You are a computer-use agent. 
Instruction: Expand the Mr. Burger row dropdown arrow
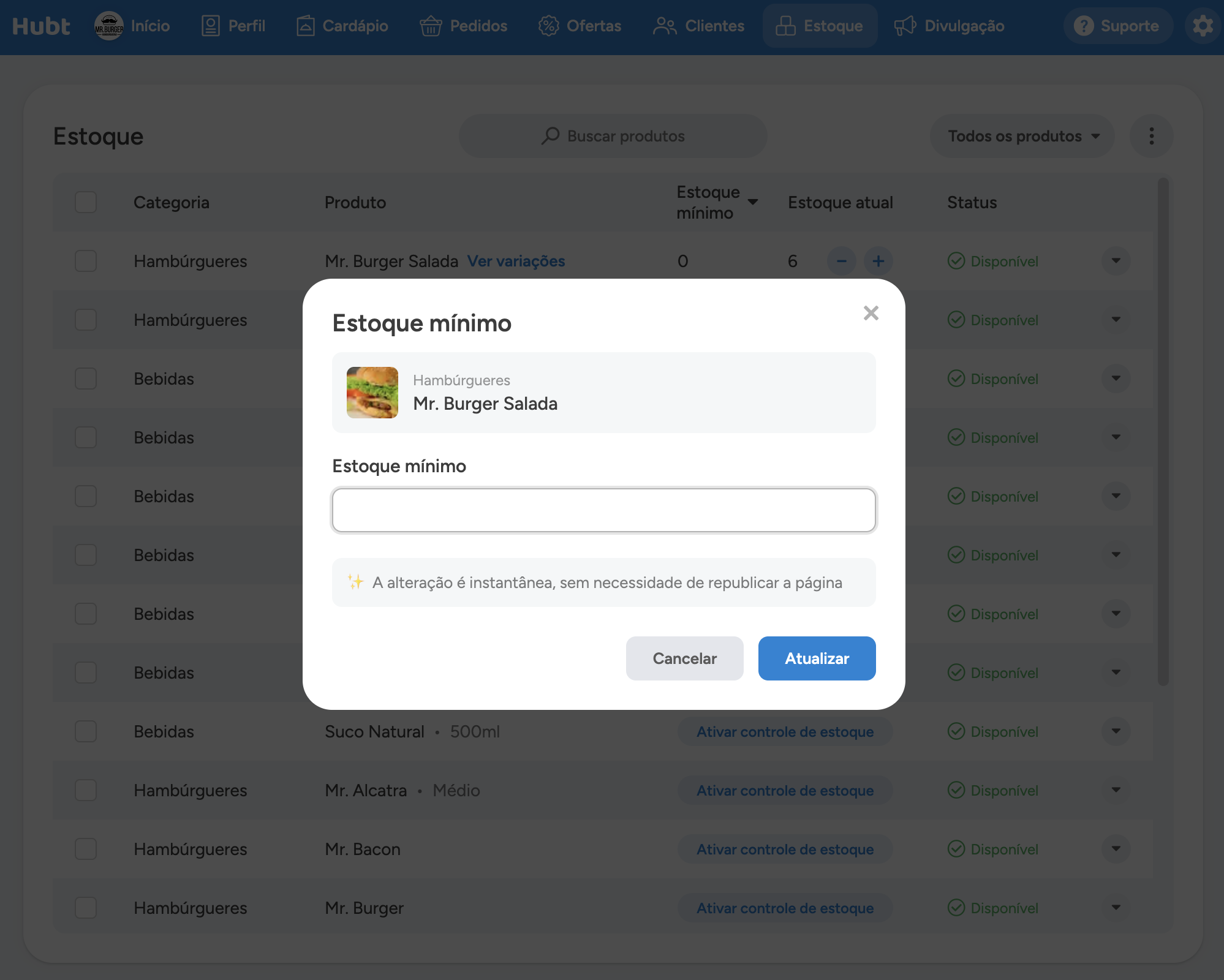(1116, 908)
